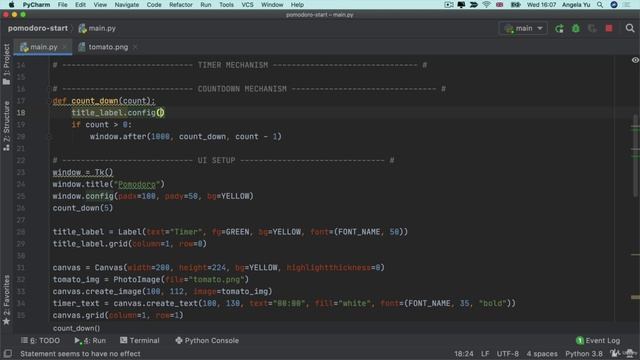
Task: Close the tomato.png tab
Action: 135,47
